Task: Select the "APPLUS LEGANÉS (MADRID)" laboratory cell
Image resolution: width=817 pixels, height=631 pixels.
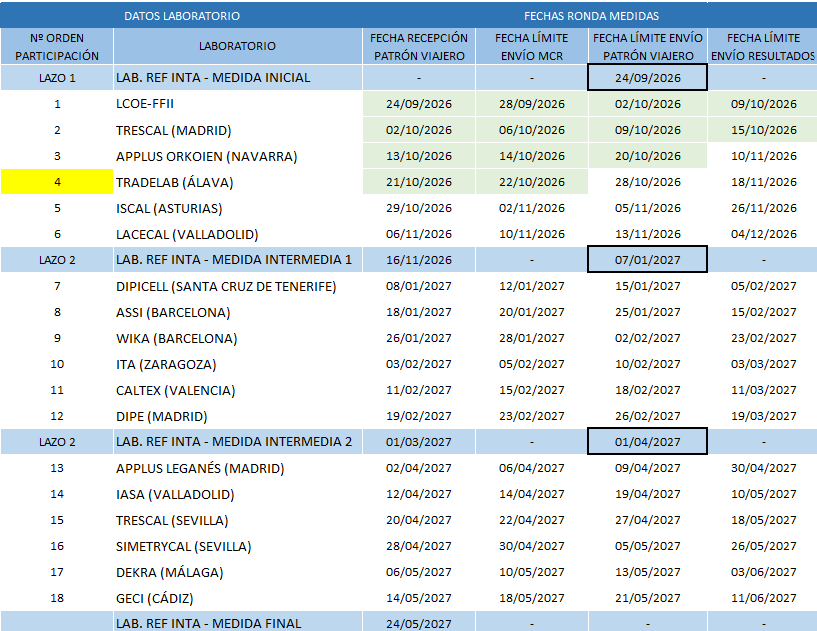Action: click(238, 468)
